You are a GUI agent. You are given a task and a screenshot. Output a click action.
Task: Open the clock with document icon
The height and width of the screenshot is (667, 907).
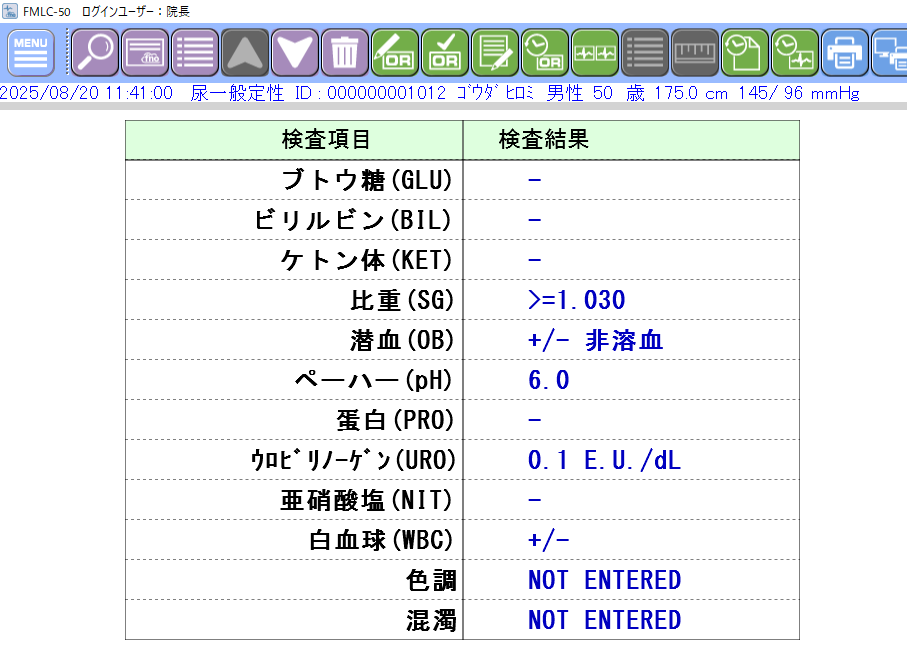click(x=744, y=53)
